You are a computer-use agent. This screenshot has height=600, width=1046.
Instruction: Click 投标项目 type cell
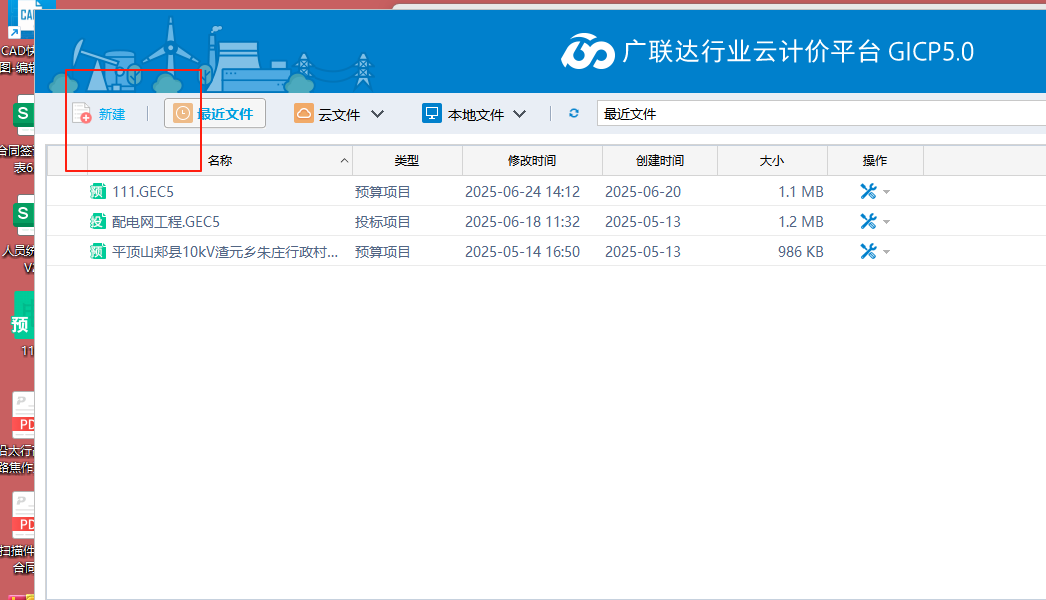383,222
